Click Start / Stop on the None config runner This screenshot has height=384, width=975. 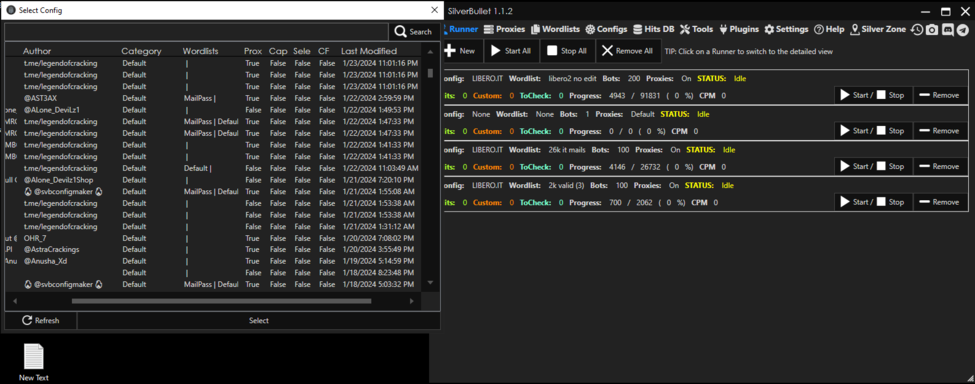873,131
